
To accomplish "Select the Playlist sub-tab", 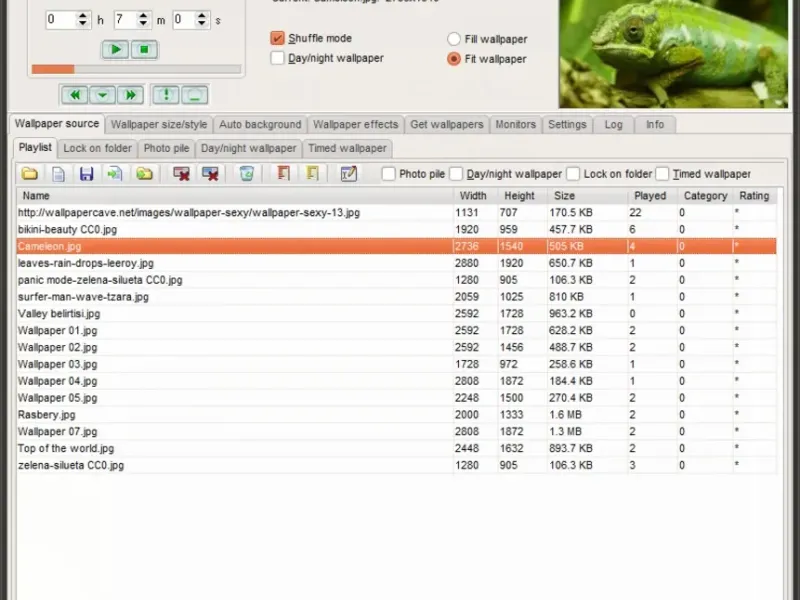I will 35,147.
